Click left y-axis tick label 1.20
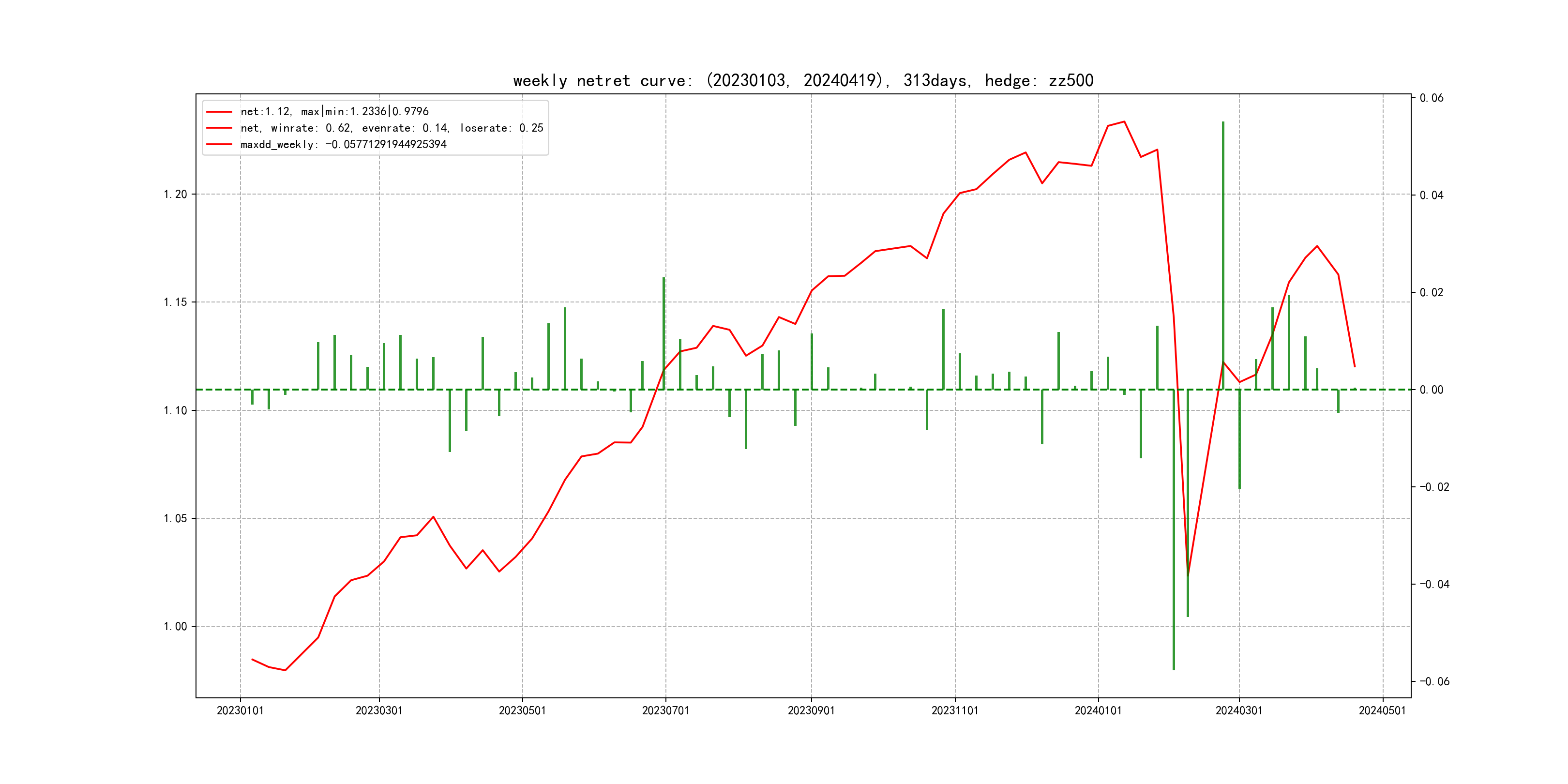The image size is (1568, 784). tap(175, 195)
